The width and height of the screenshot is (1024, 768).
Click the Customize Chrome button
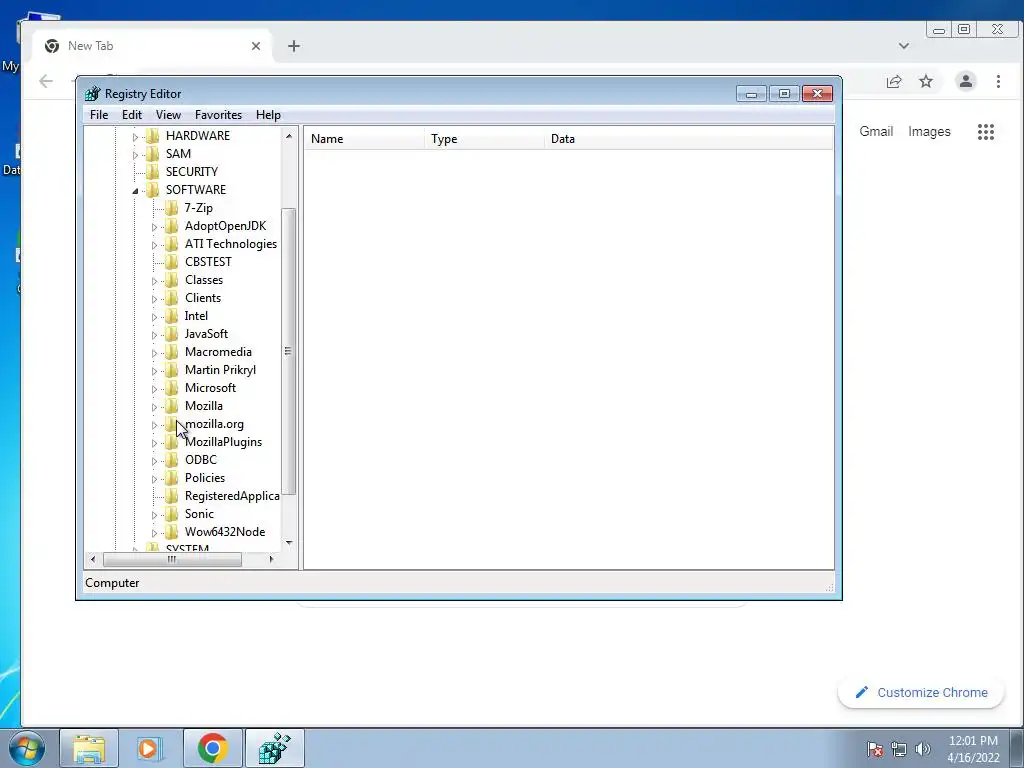pyautogui.click(x=921, y=692)
